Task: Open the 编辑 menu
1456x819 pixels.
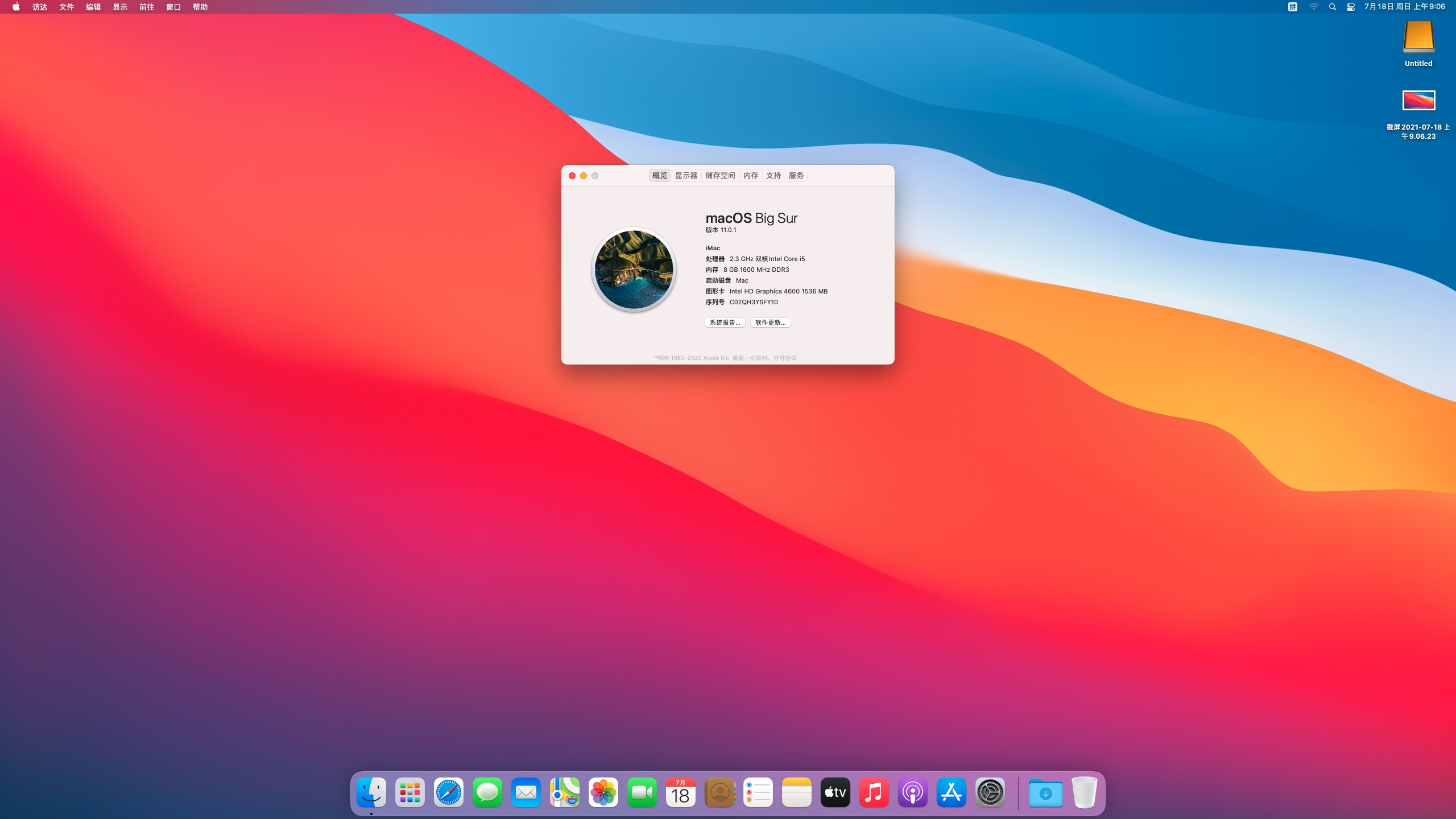Action: tap(93, 7)
